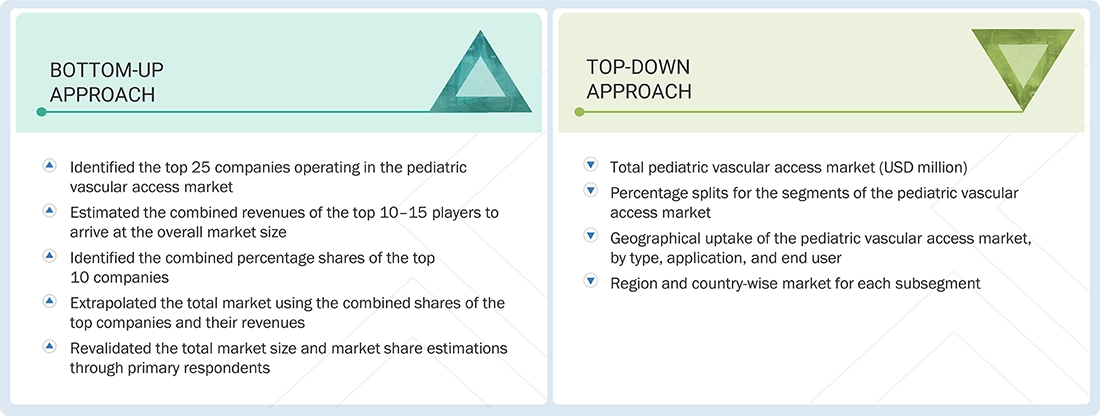Click up-arrow bullet beside combined percentage shares
This screenshot has height=416, width=1100.
point(49,256)
